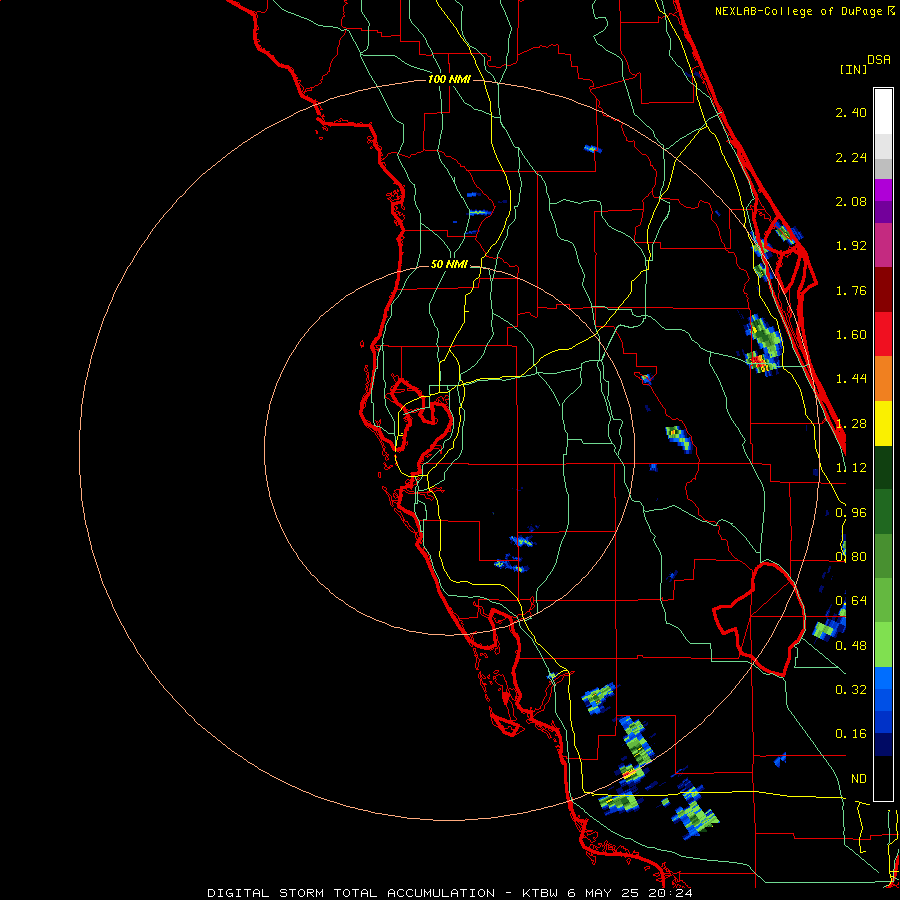900x900 pixels.
Task: Click the 2.08 scale value
Action: click(x=851, y=201)
